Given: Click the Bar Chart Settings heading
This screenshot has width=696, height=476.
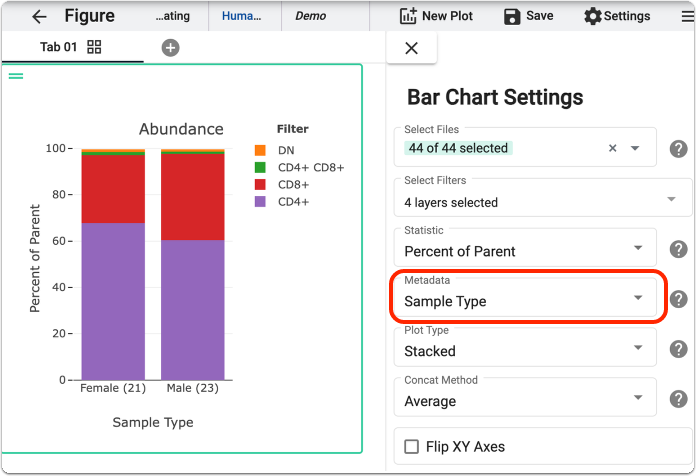Looking at the screenshot, I should [x=495, y=97].
